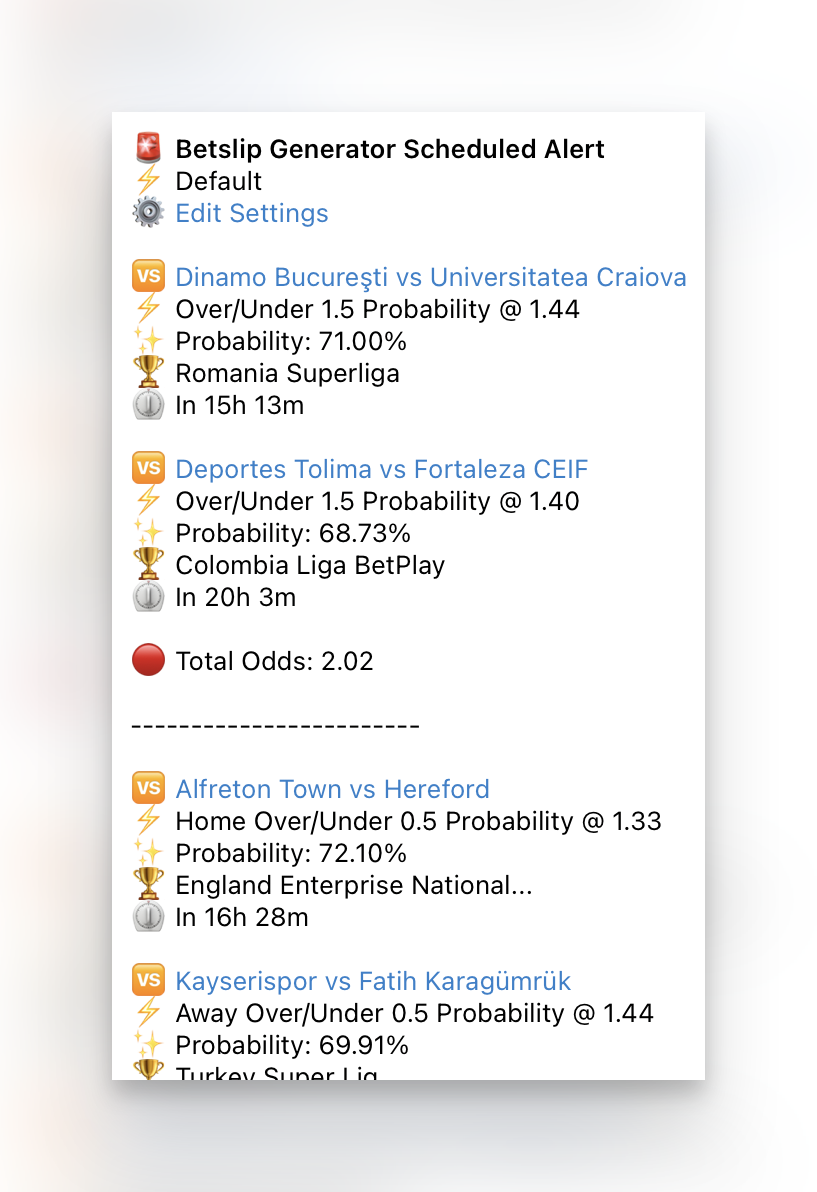Click the red circle beside Total Odds
Image resolution: width=817 pixels, height=1192 pixels.
pos(148,661)
